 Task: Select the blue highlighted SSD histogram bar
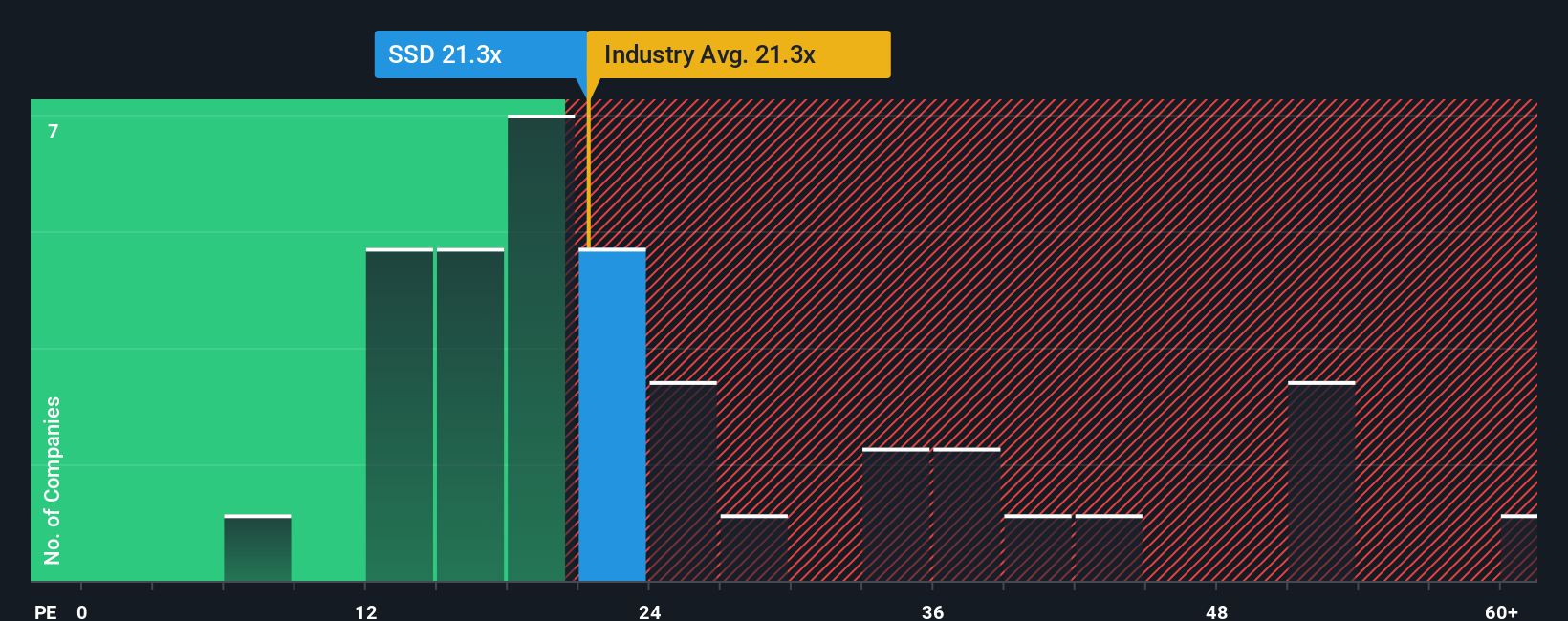pyautogui.click(x=612, y=415)
